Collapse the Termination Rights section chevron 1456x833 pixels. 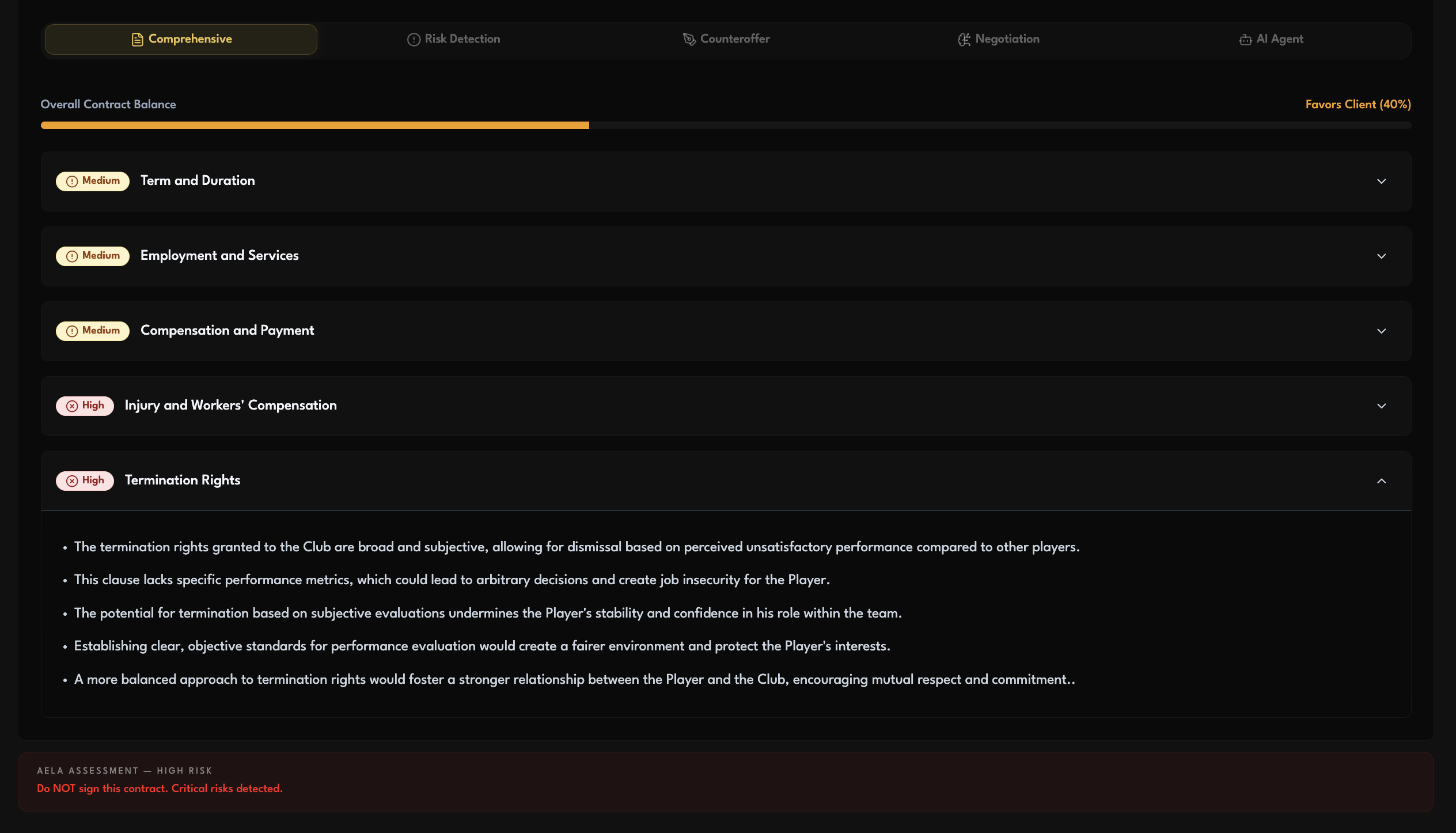(1381, 481)
